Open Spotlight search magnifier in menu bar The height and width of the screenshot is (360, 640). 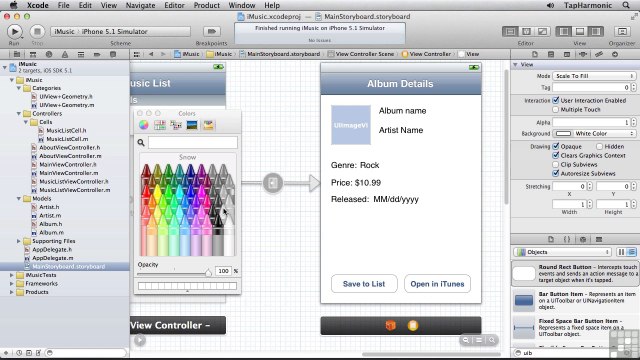(x=626, y=5)
